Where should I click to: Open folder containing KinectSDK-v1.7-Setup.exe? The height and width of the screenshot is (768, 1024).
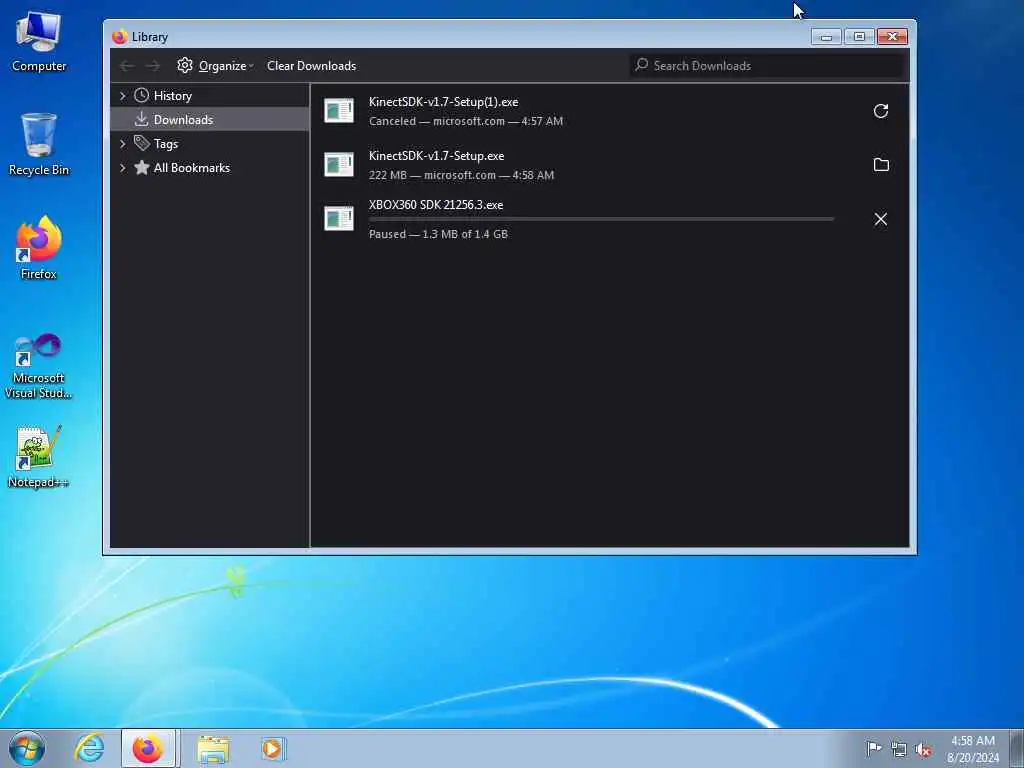coord(880,165)
